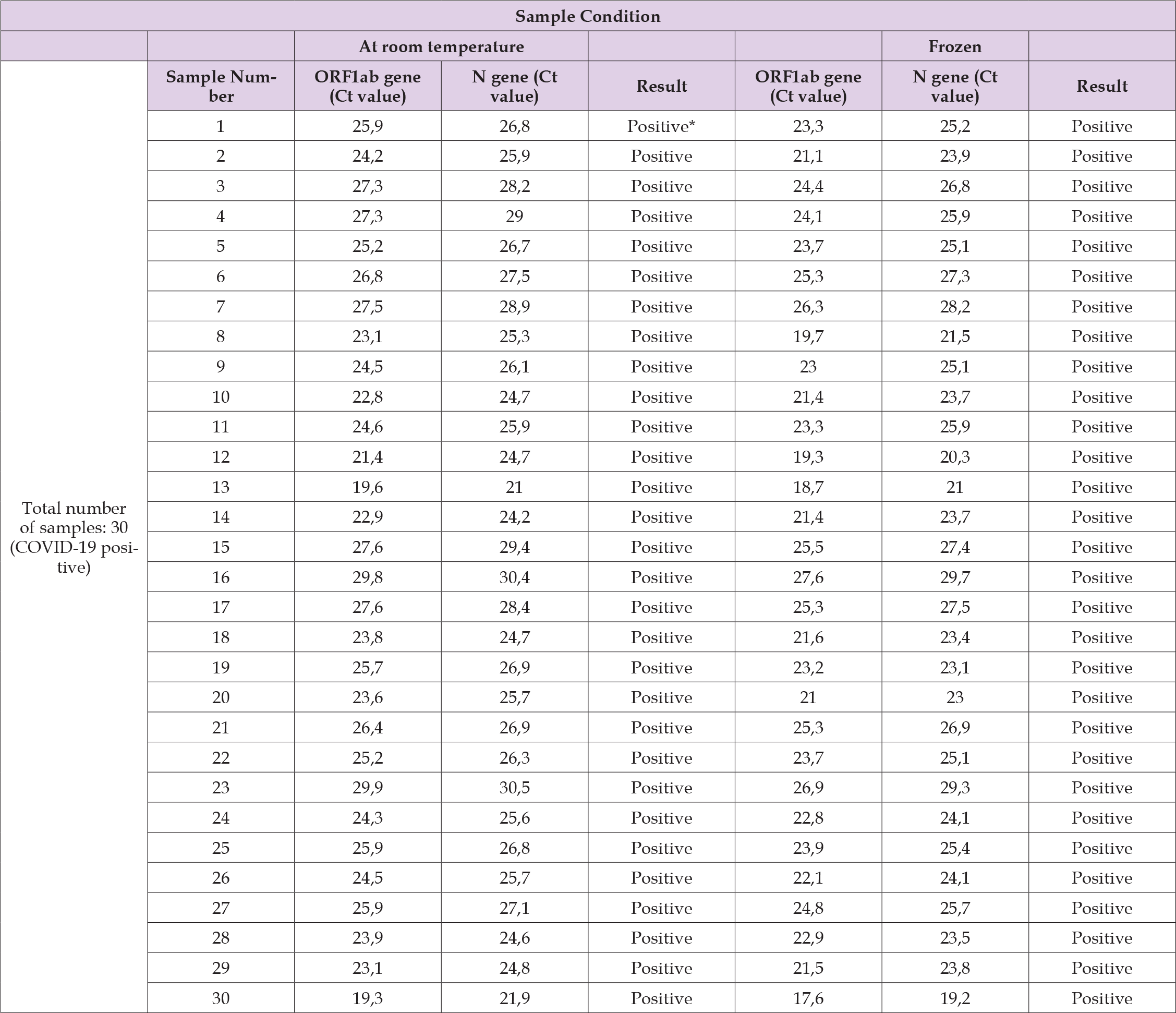Click frozen "ORF1ab gene (Ct value)" column header

[808, 86]
